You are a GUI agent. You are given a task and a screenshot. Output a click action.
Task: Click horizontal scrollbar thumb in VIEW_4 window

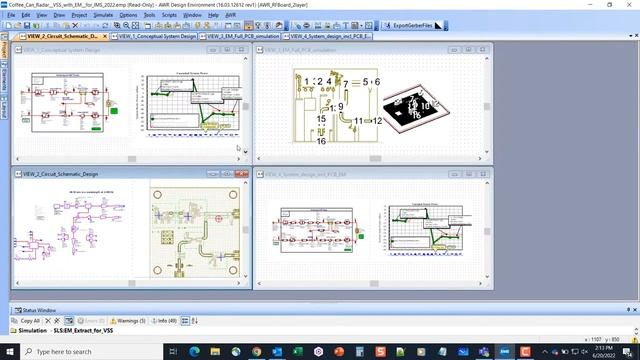point(374,283)
